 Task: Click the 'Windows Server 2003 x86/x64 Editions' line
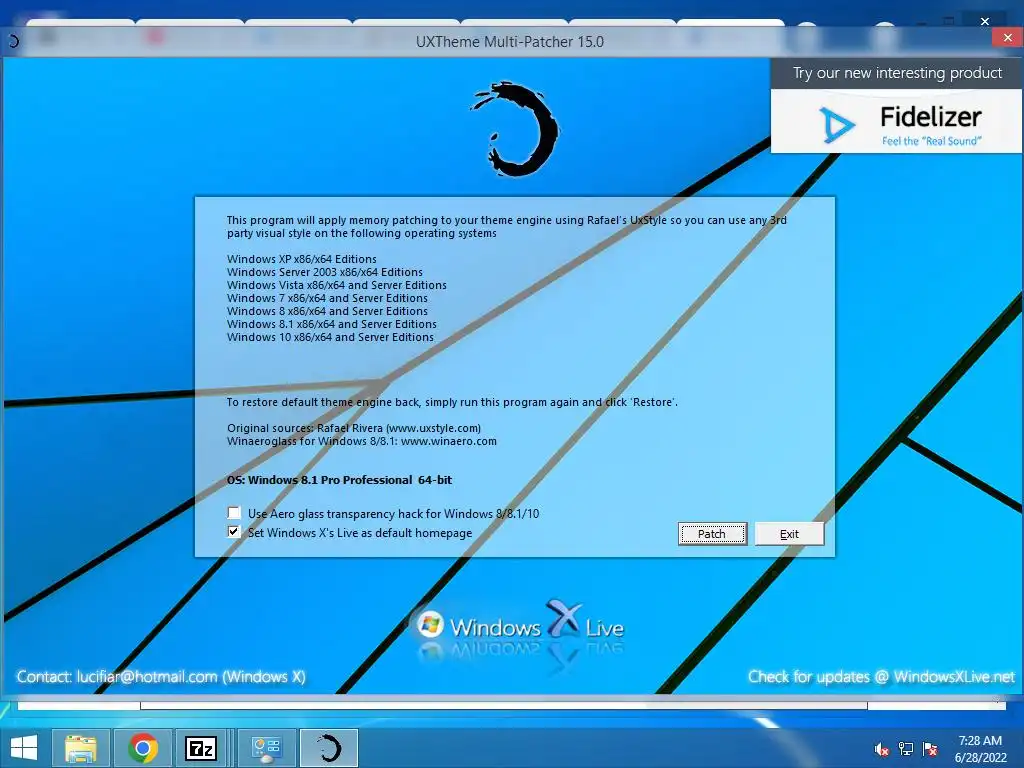point(325,272)
